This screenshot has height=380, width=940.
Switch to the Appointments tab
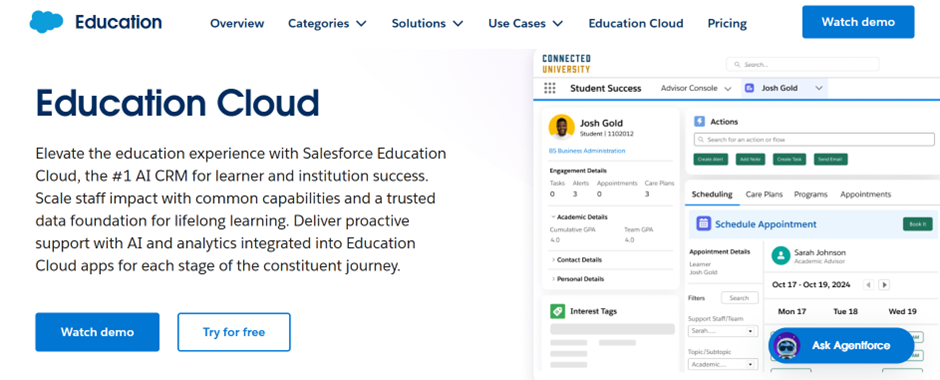pyautogui.click(x=865, y=194)
